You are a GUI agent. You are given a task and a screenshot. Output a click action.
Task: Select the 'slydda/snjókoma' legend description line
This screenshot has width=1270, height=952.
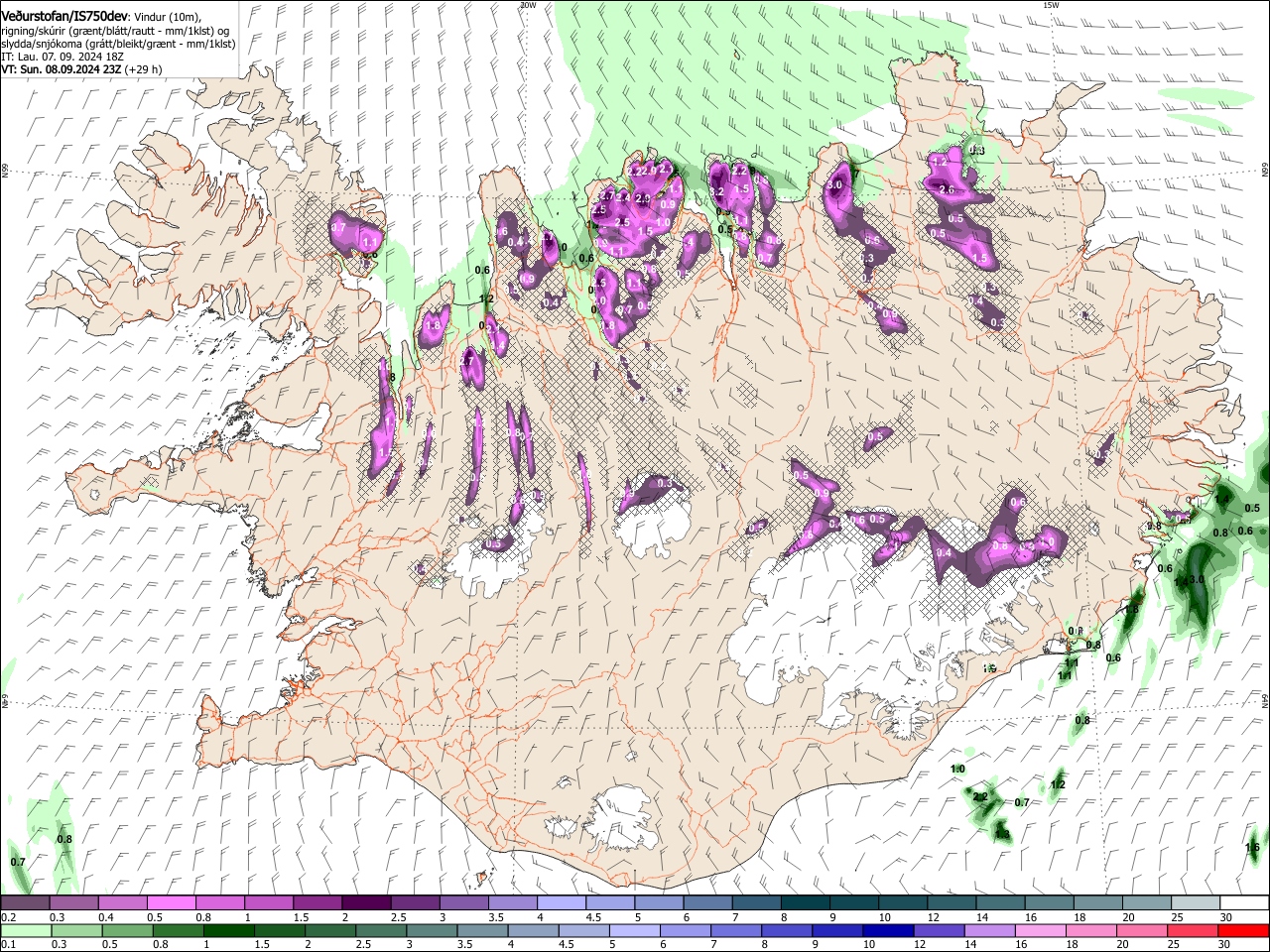[x=118, y=45]
